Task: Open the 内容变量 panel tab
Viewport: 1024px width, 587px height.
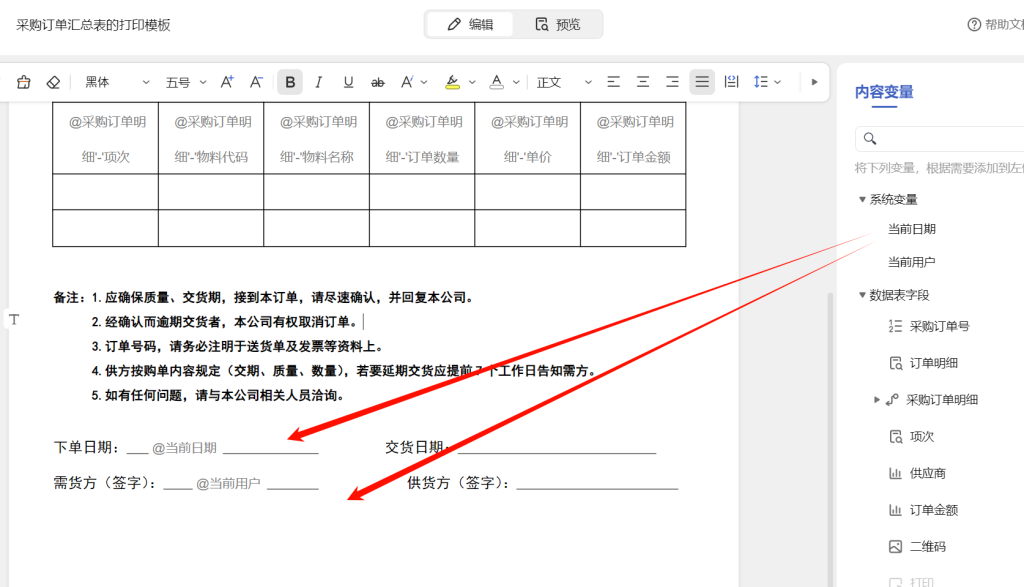Action: click(884, 92)
